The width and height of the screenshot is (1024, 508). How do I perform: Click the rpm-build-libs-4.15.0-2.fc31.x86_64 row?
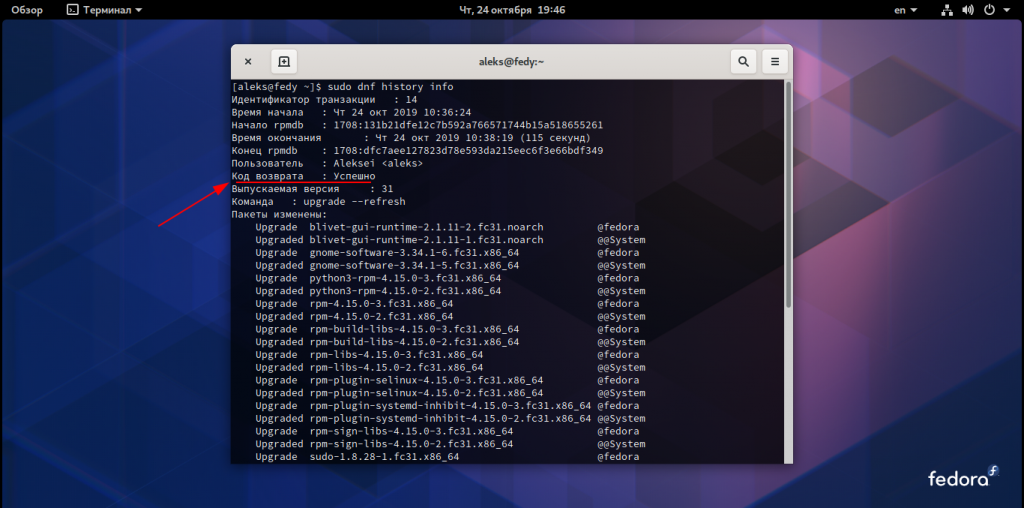[x=451, y=342]
